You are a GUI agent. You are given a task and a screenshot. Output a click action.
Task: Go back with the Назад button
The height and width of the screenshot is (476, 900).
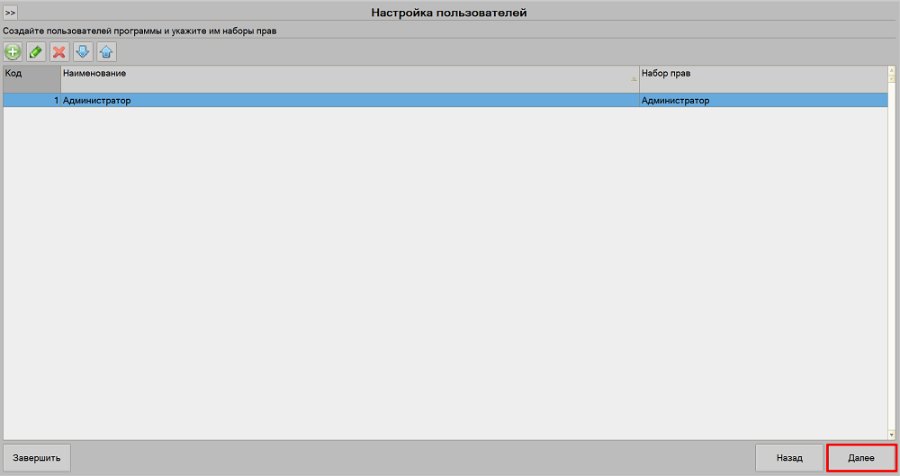pyautogui.click(x=789, y=458)
